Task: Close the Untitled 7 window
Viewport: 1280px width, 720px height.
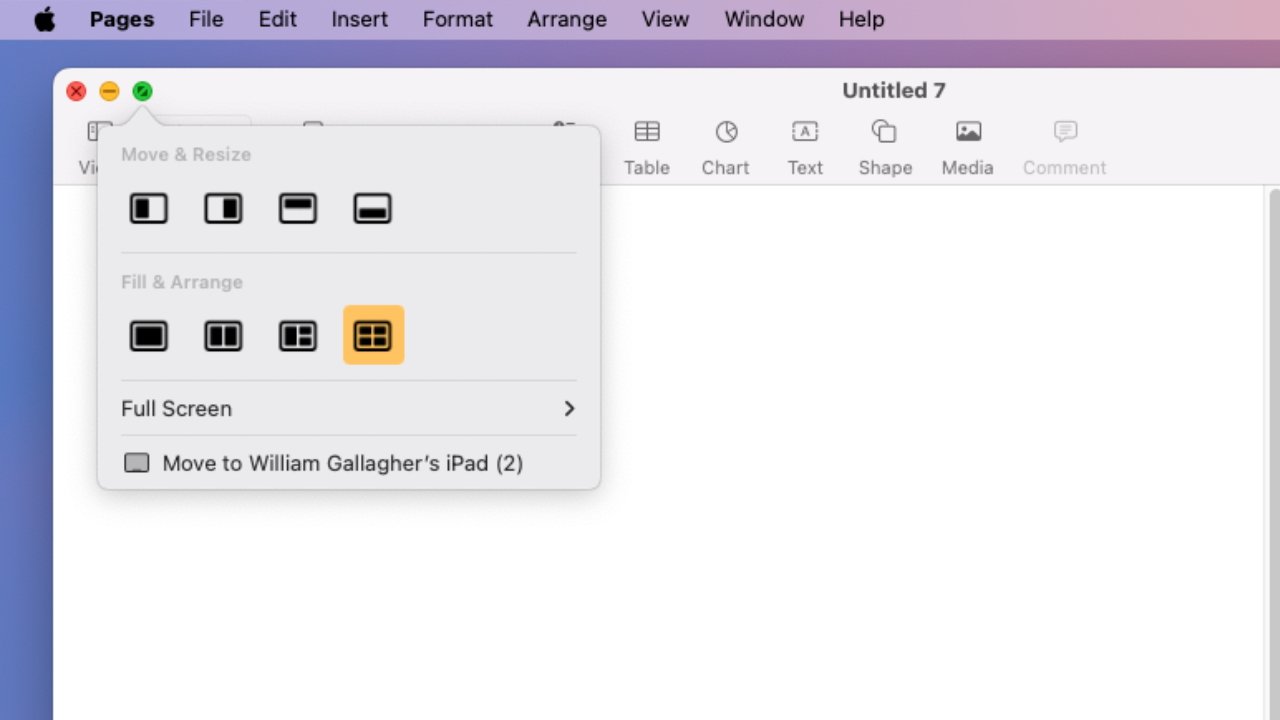Action: point(76,91)
